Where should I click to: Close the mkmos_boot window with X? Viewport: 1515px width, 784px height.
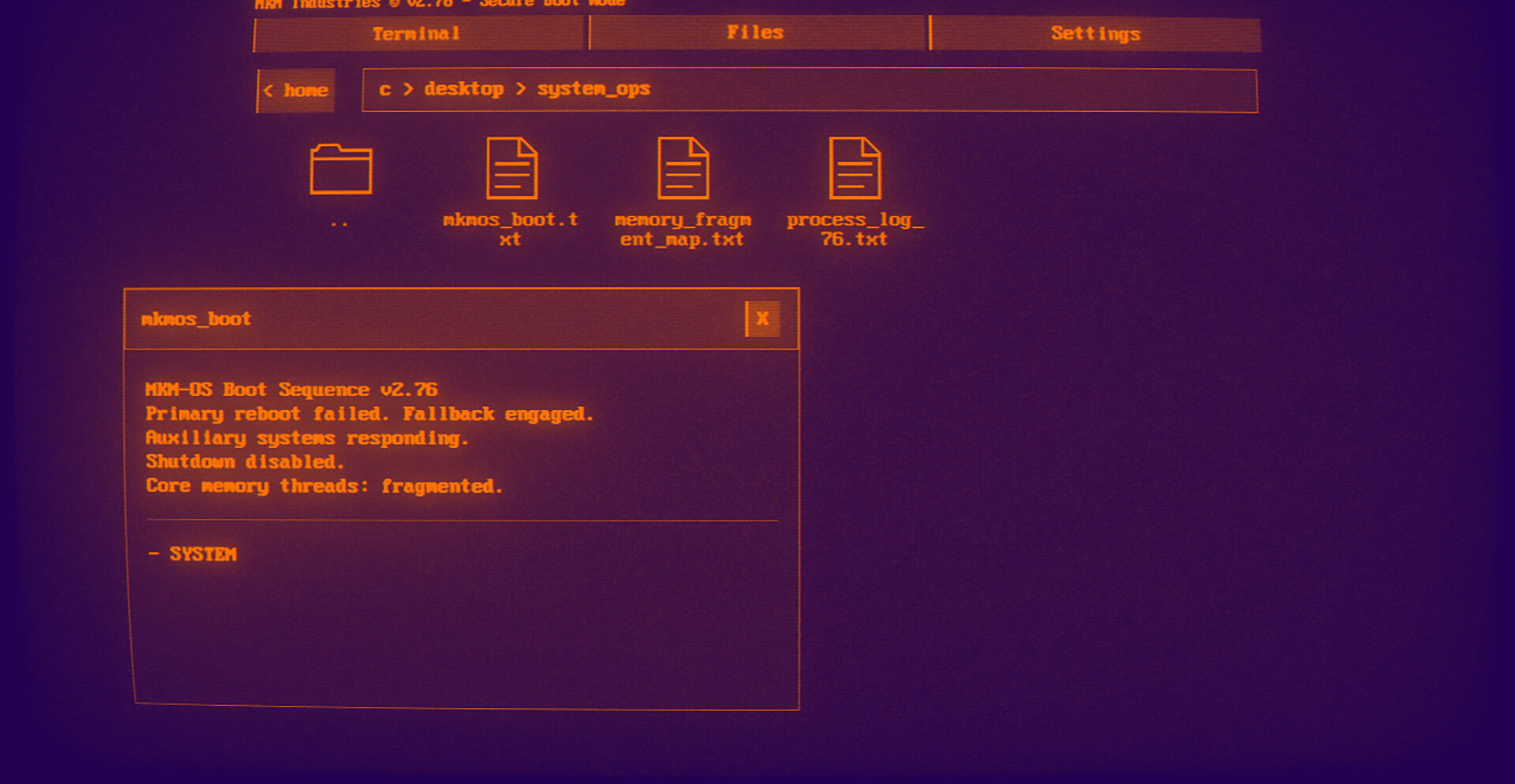pyautogui.click(x=762, y=319)
